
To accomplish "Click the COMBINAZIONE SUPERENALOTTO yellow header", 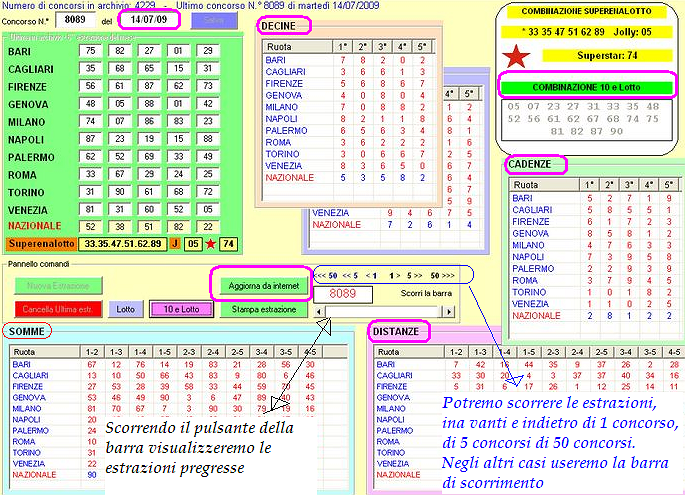I will click(586, 11).
